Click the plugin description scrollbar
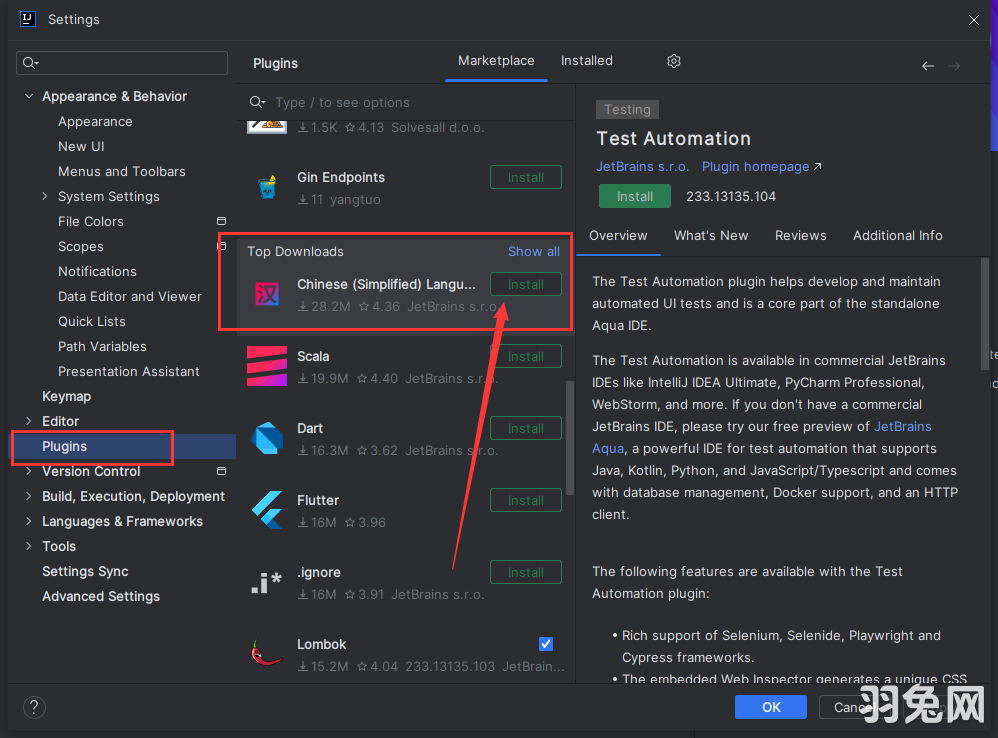The width and height of the screenshot is (998, 738). 985,314
